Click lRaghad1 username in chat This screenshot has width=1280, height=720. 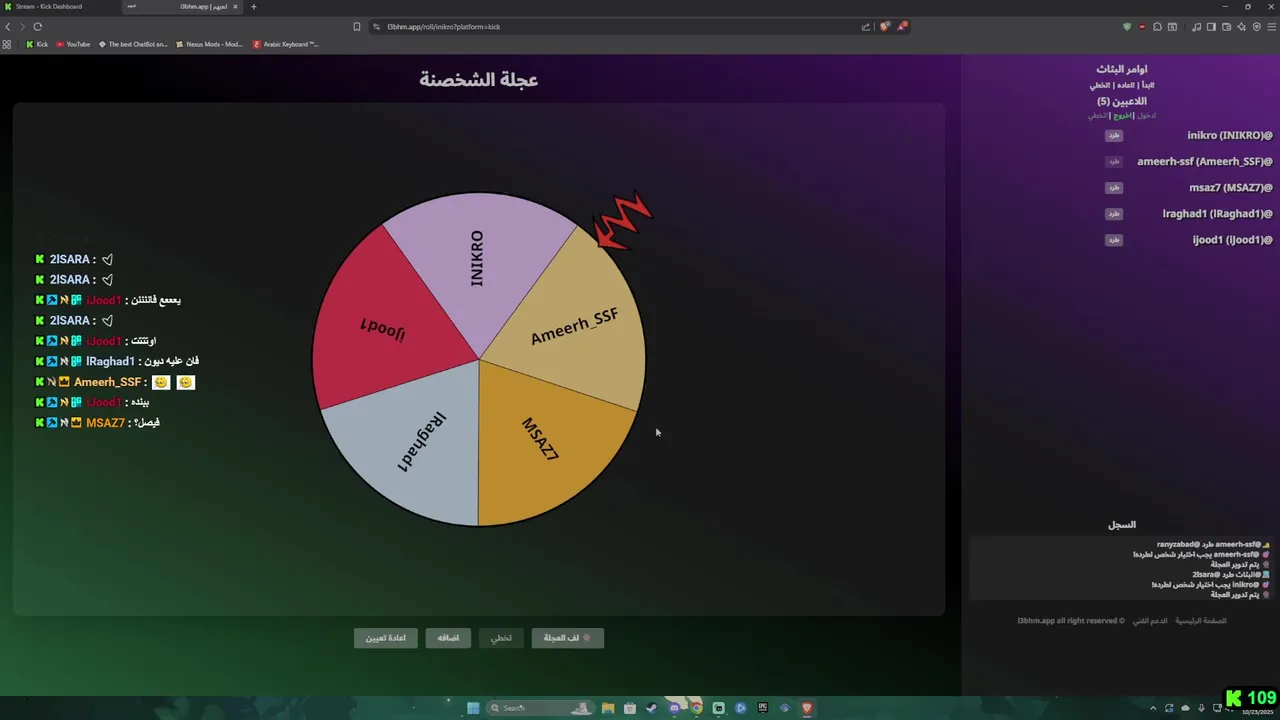pyautogui.click(x=110, y=361)
